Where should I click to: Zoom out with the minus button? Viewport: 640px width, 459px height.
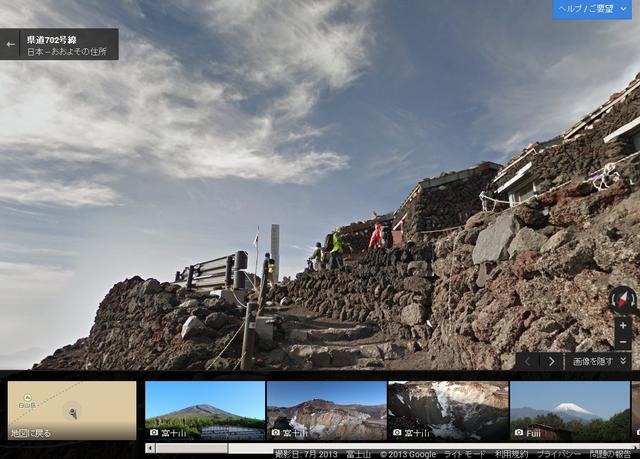click(x=623, y=341)
